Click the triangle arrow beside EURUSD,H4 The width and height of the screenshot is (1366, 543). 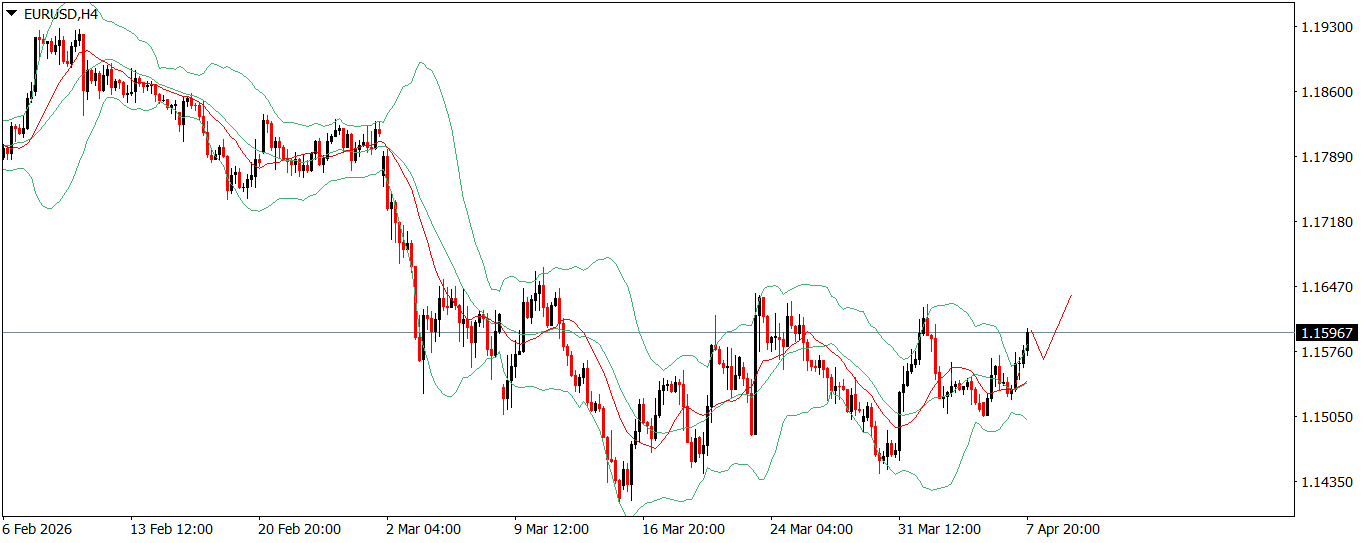11,13
